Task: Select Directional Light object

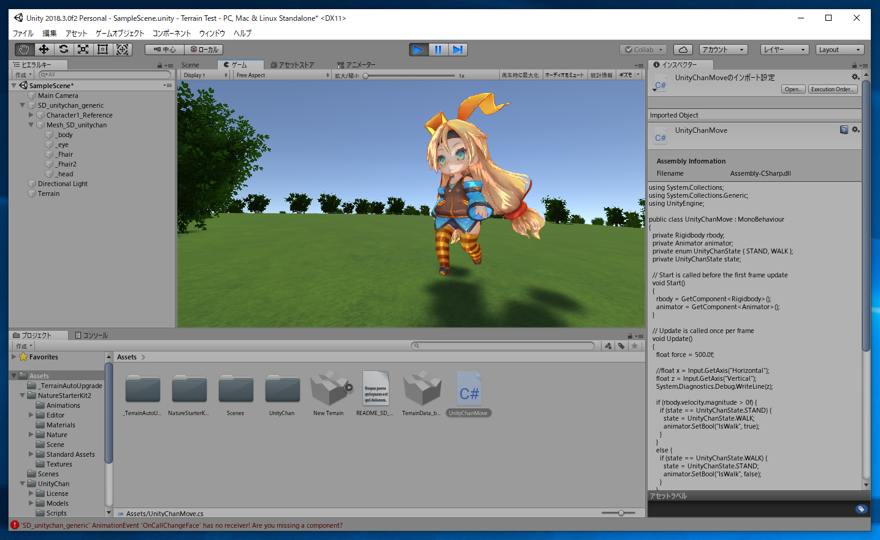Action: (62, 184)
